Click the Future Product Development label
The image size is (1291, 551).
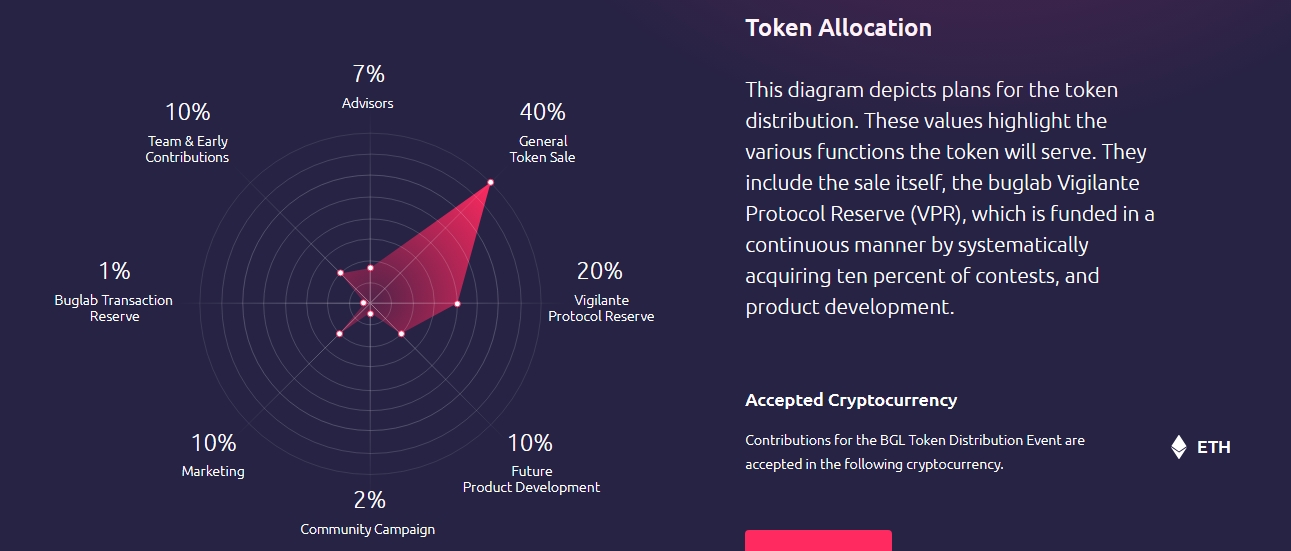click(x=531, y=479)
